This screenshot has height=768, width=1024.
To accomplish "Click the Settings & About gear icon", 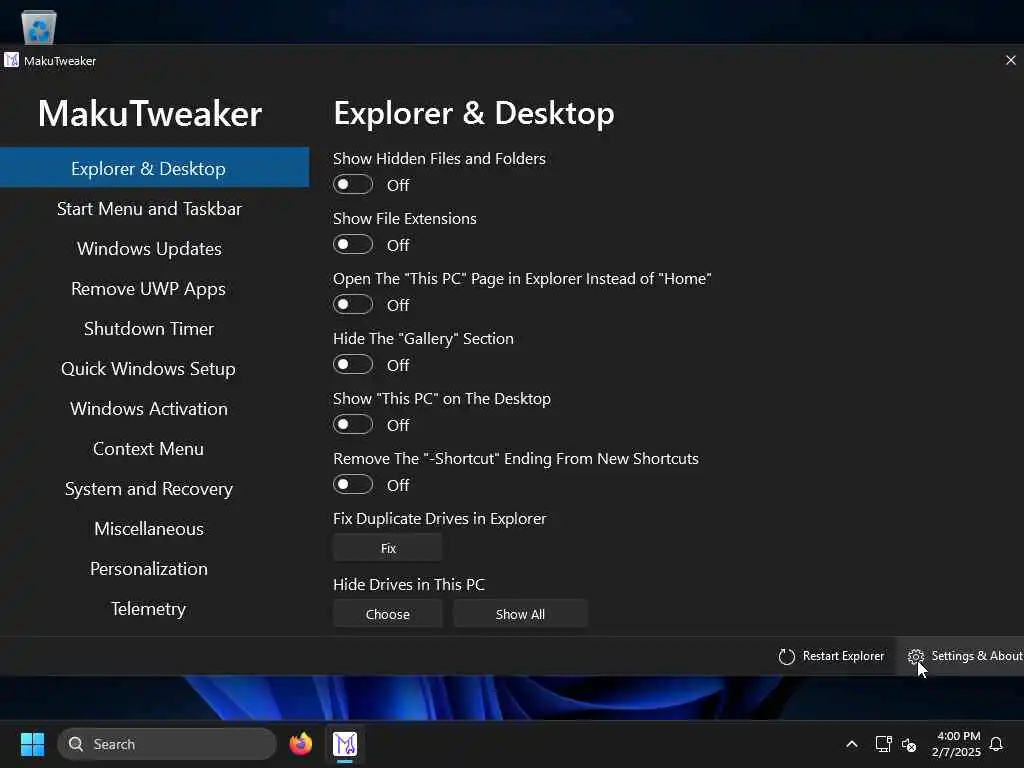I will 916,656.
